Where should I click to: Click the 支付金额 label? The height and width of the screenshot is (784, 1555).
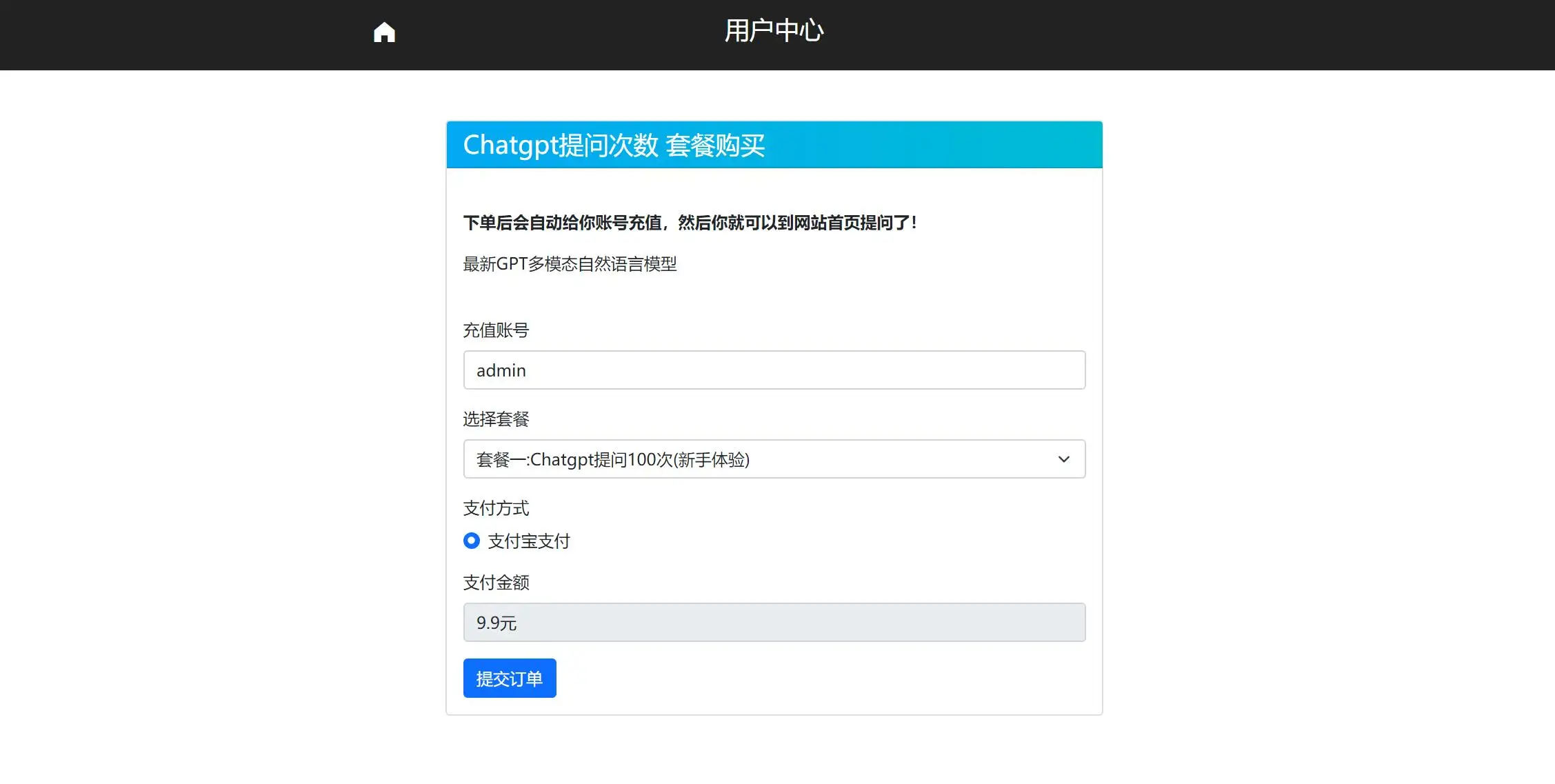496,583
